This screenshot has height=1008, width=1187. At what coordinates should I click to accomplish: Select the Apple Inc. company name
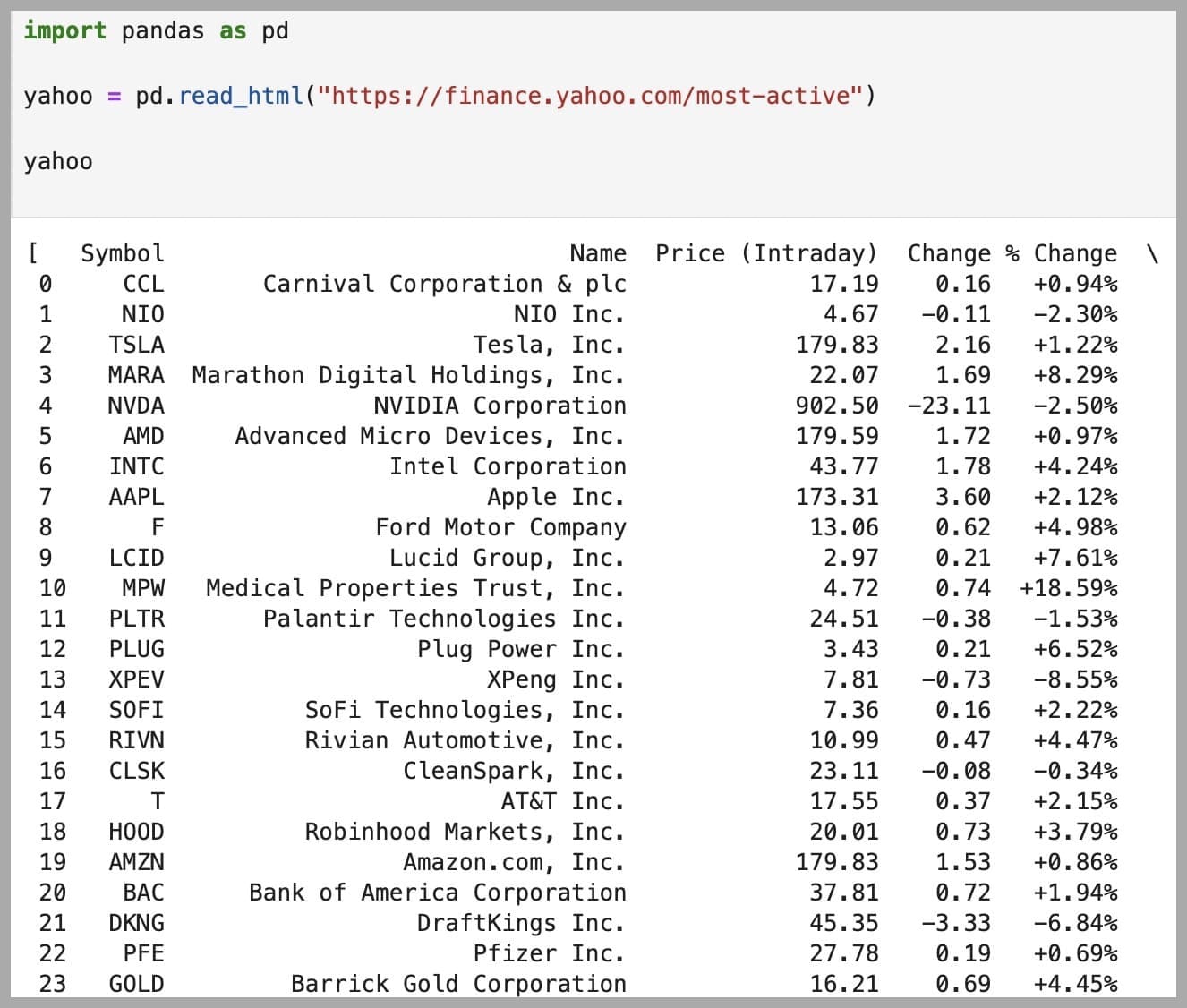coord(555,497)
